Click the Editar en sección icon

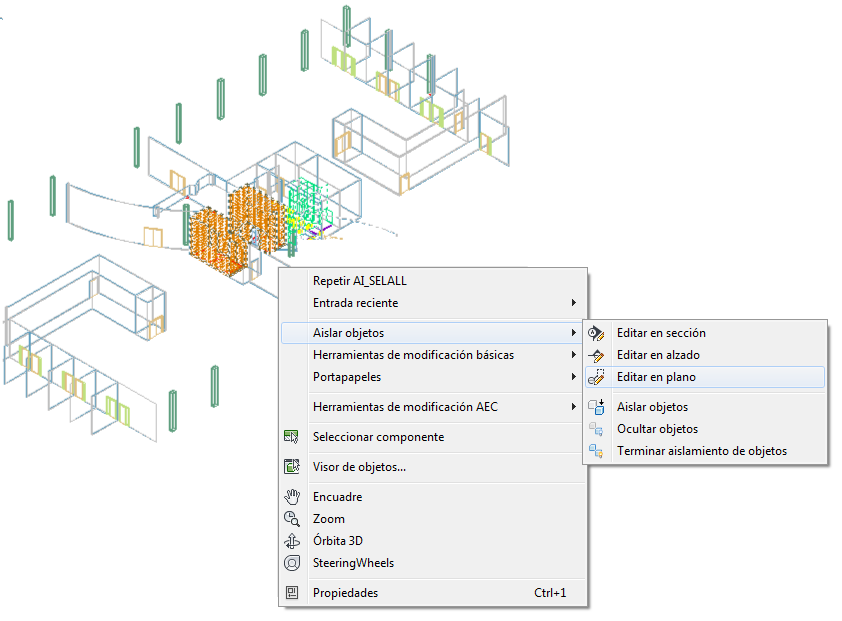pos(596,333)
